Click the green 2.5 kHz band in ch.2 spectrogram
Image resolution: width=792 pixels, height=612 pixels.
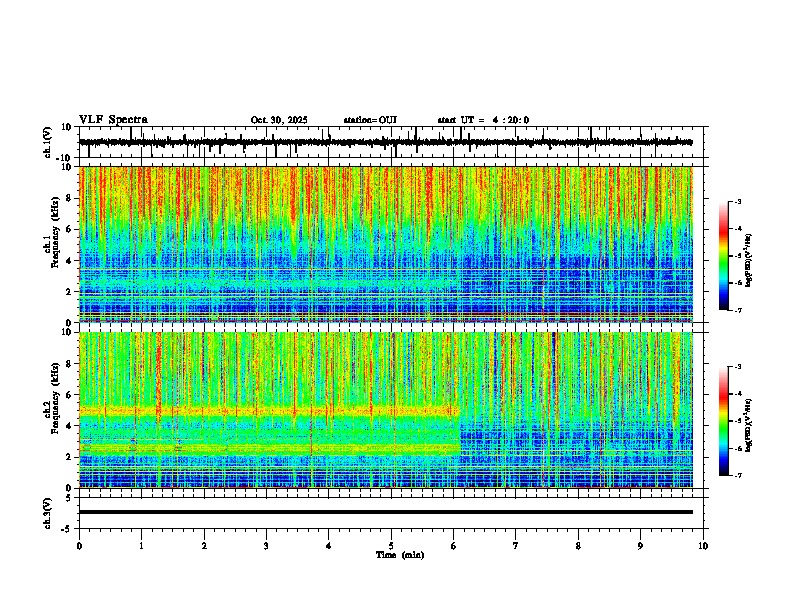(269, 448)
